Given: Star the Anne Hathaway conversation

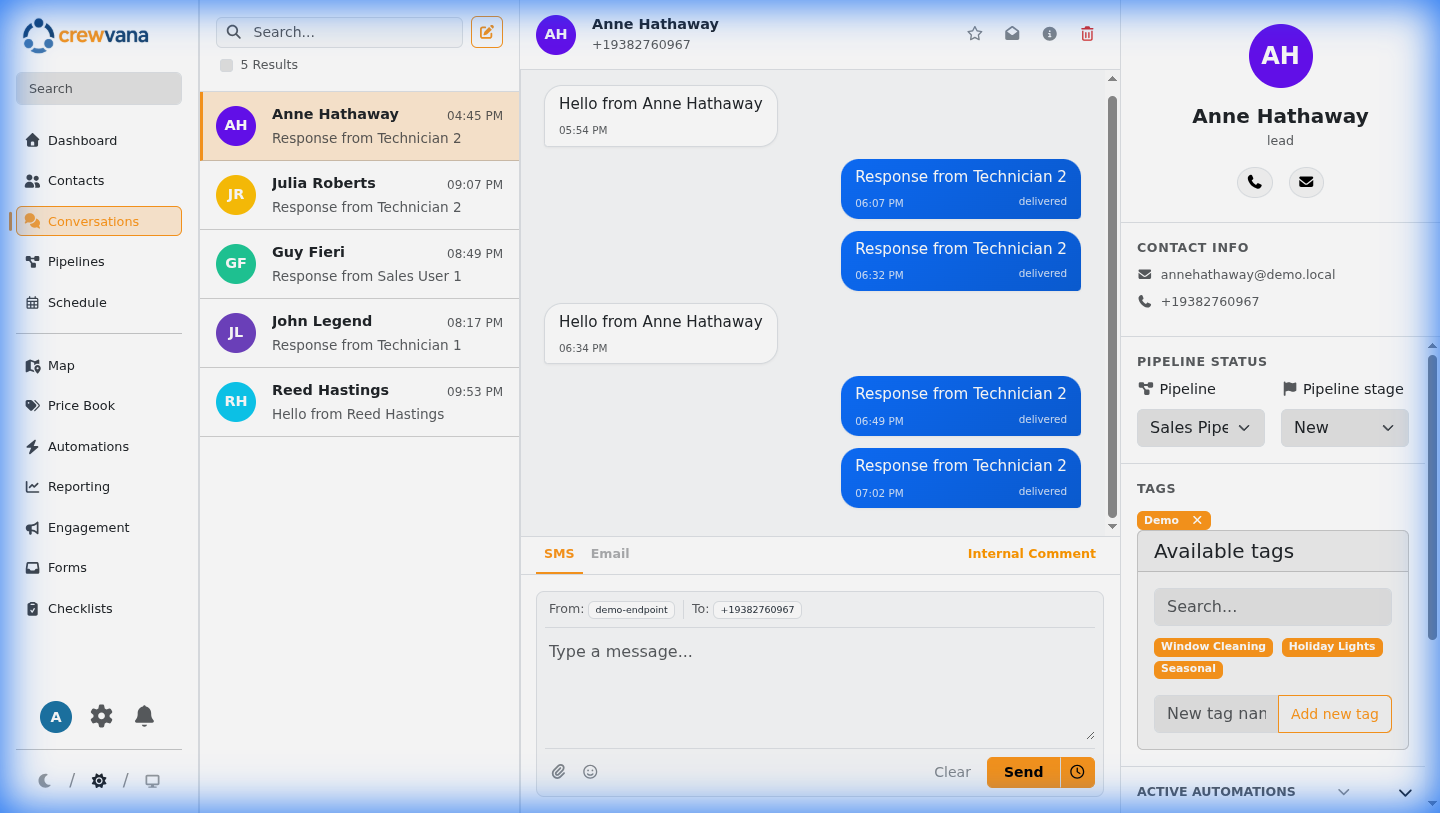Looking at the screenshot, I should tap(974, 33).
